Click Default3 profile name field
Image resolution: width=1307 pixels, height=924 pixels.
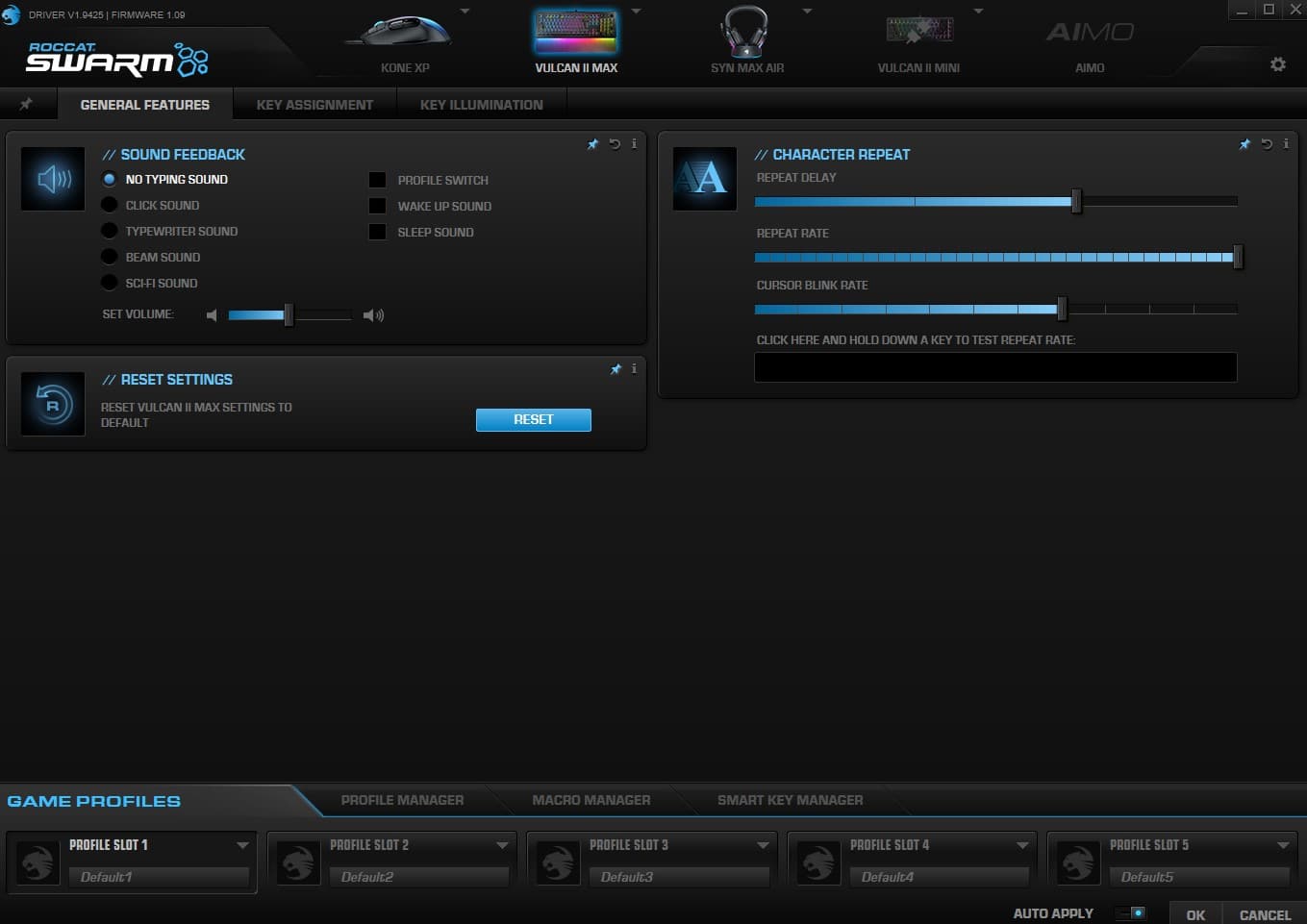[x=679, y=877]
